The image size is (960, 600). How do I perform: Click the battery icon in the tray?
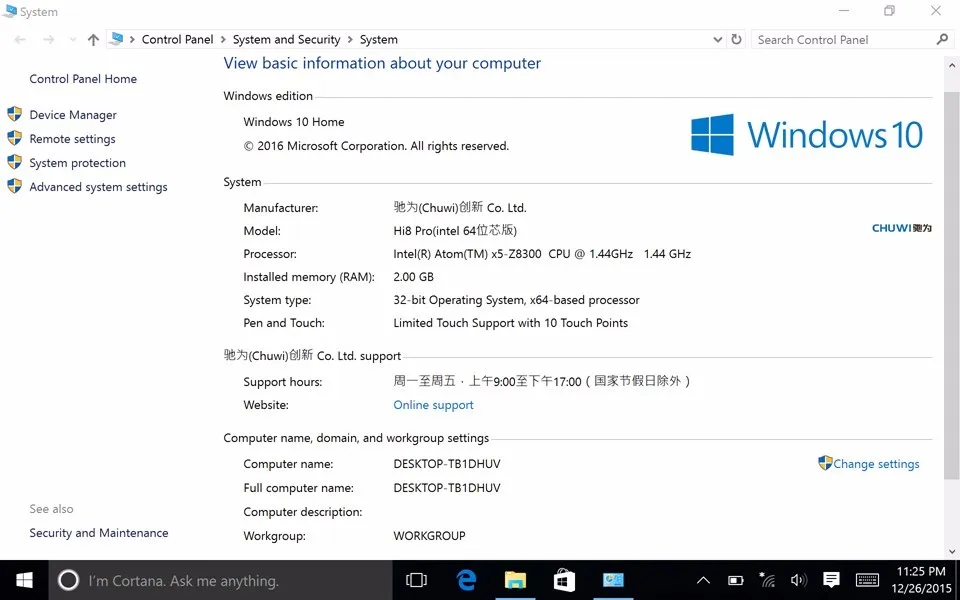(735, 580)
